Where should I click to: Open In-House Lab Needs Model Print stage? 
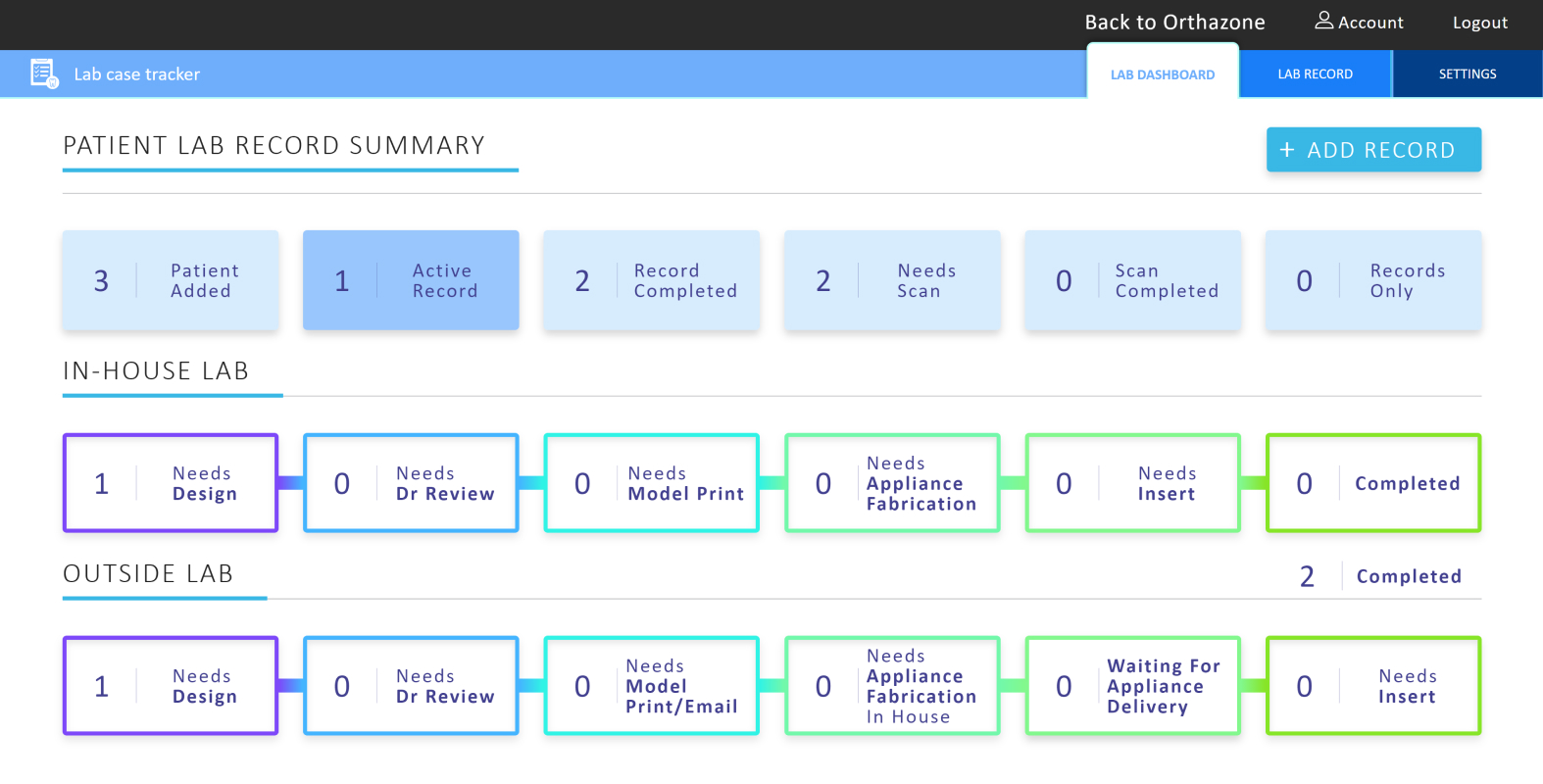click(x=651, y=483)
